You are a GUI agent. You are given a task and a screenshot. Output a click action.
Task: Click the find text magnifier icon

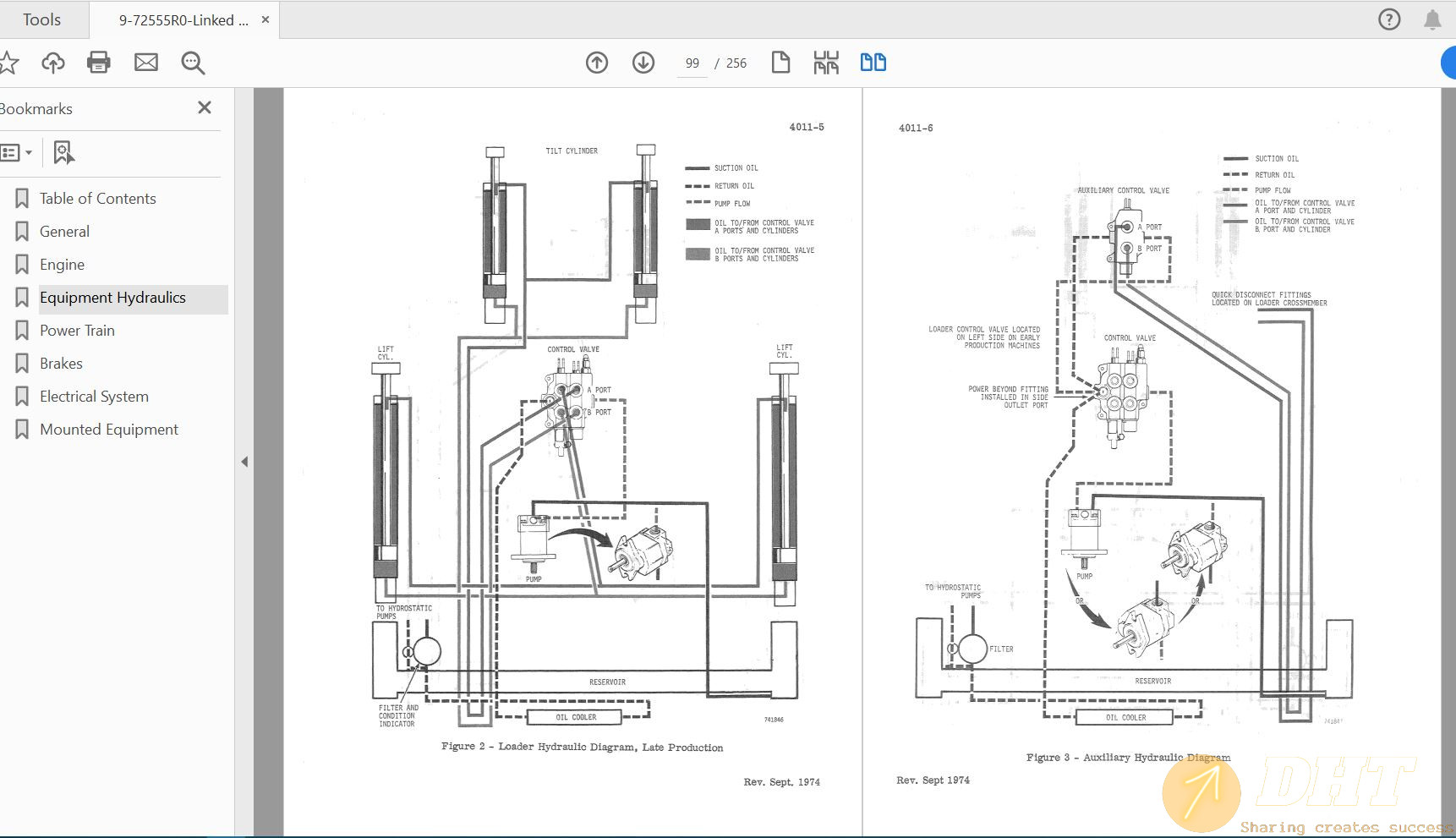click(x=193, y=63)
